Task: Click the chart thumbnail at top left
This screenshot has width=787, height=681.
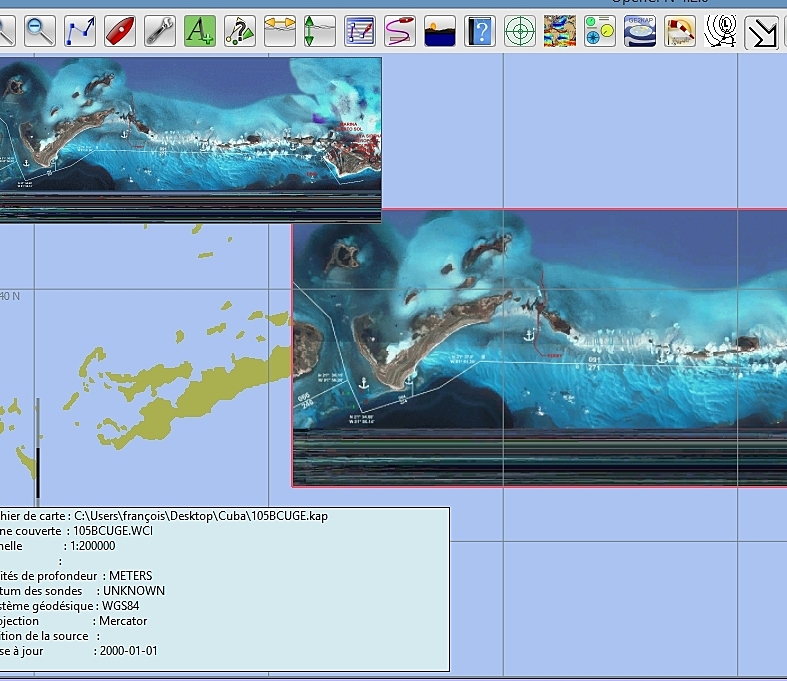Action: pyautogui.click(x=190, y=140)
